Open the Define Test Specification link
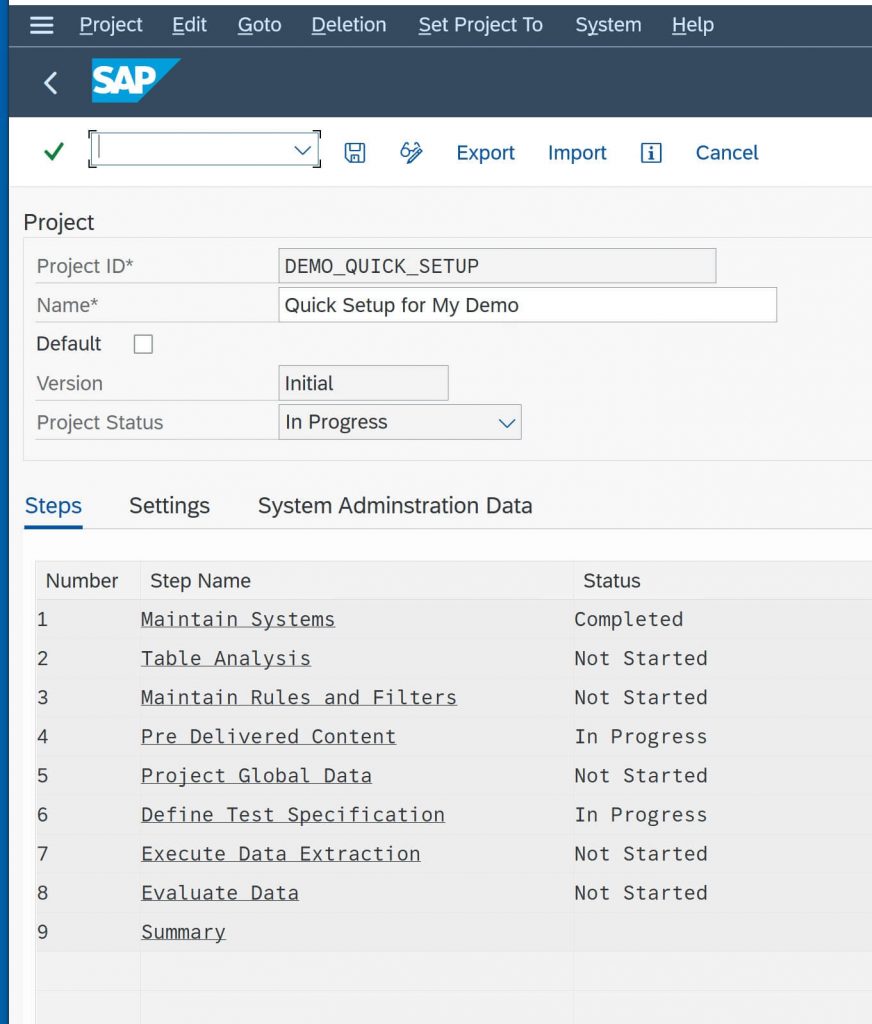The image size is (872, 1024). pos(293,815)
